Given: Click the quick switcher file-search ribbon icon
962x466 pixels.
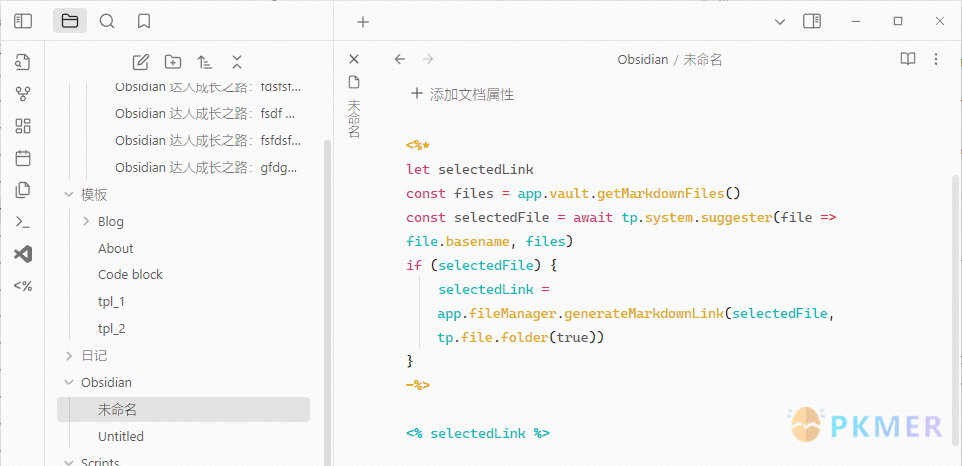Looking at the screenshot, I should click(23, 62).
